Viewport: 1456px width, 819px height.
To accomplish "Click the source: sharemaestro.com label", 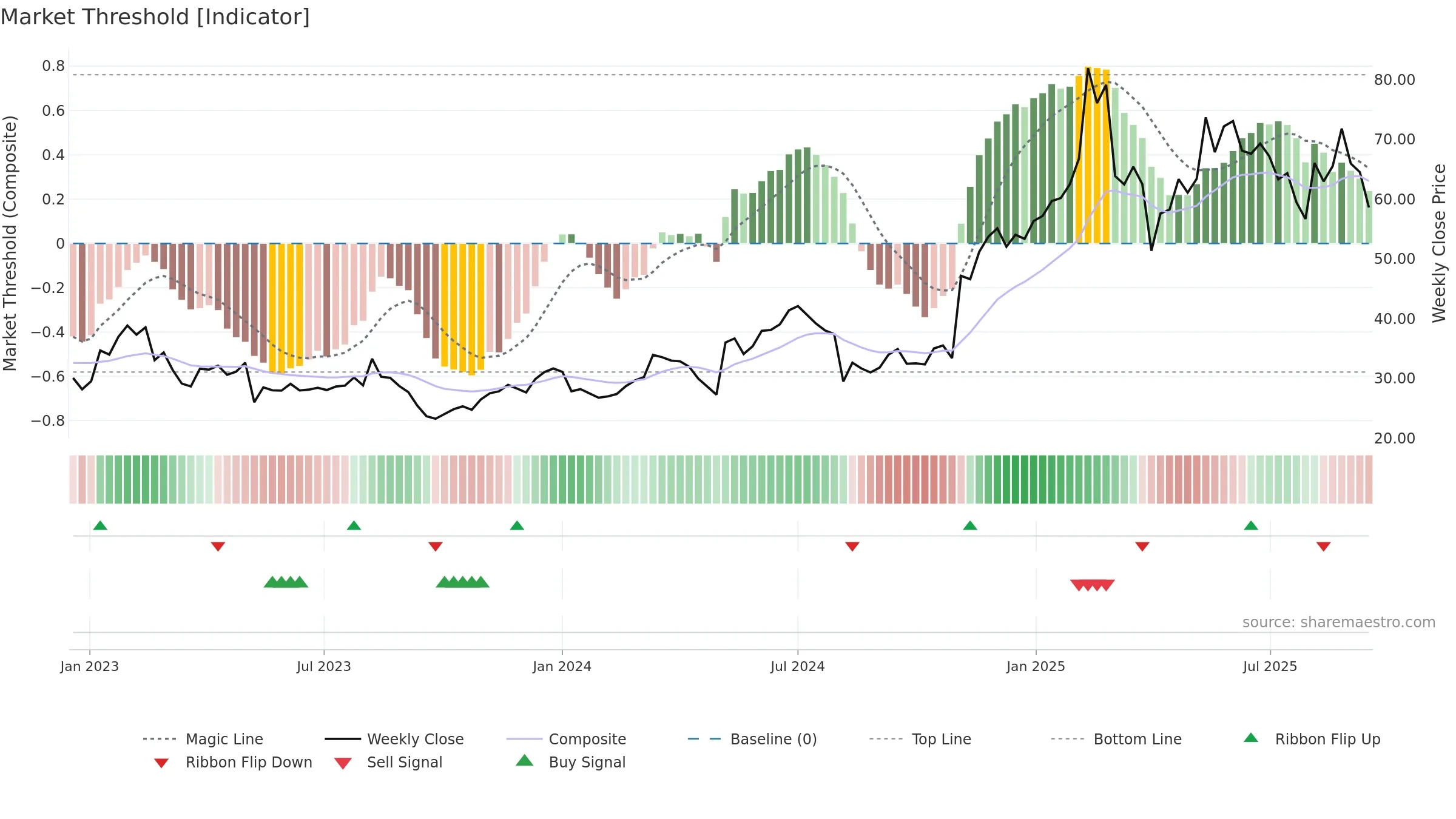I will coord(1339,622).
